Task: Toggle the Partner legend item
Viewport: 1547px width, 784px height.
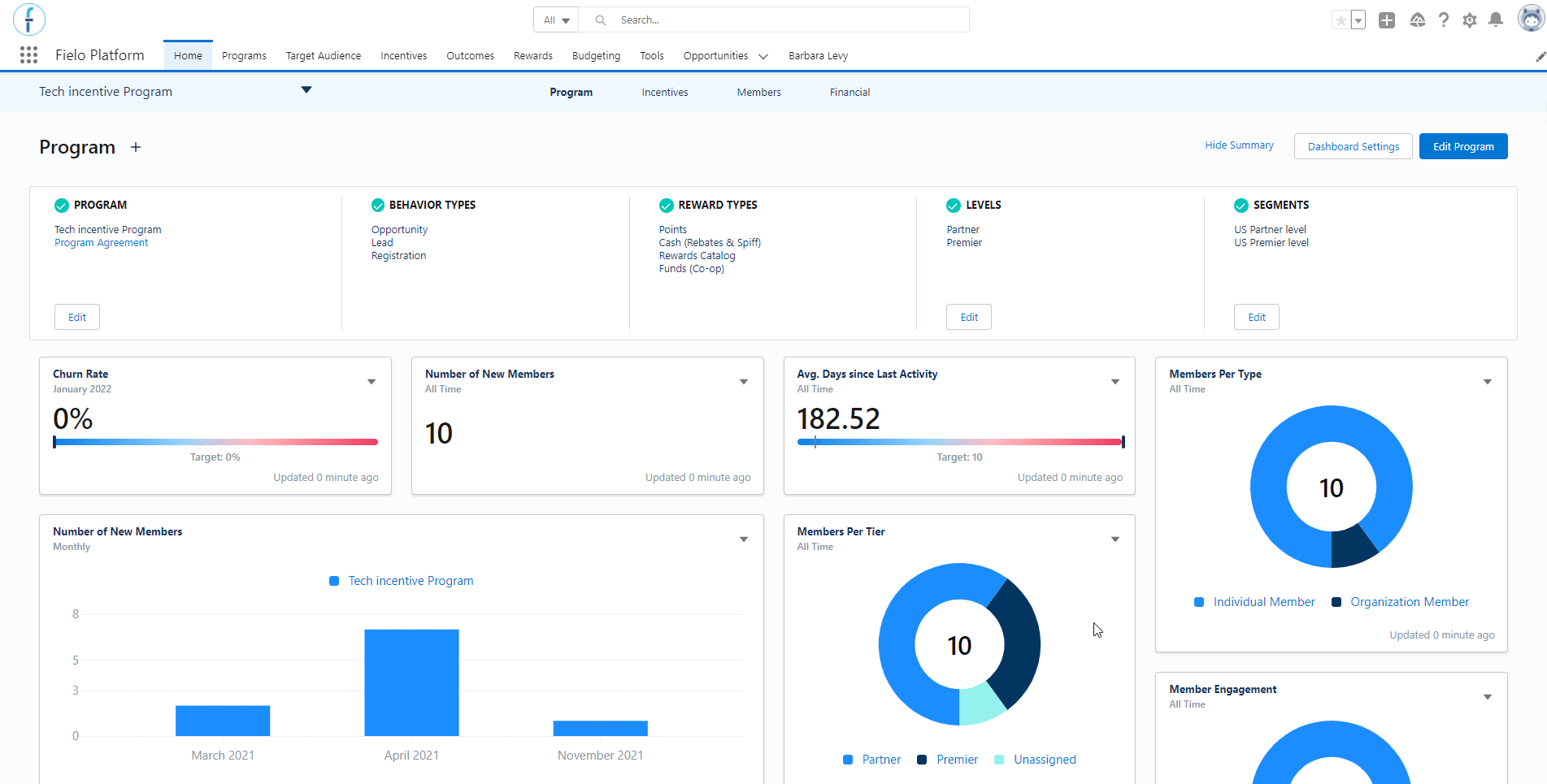Action: tap(872, 760)
